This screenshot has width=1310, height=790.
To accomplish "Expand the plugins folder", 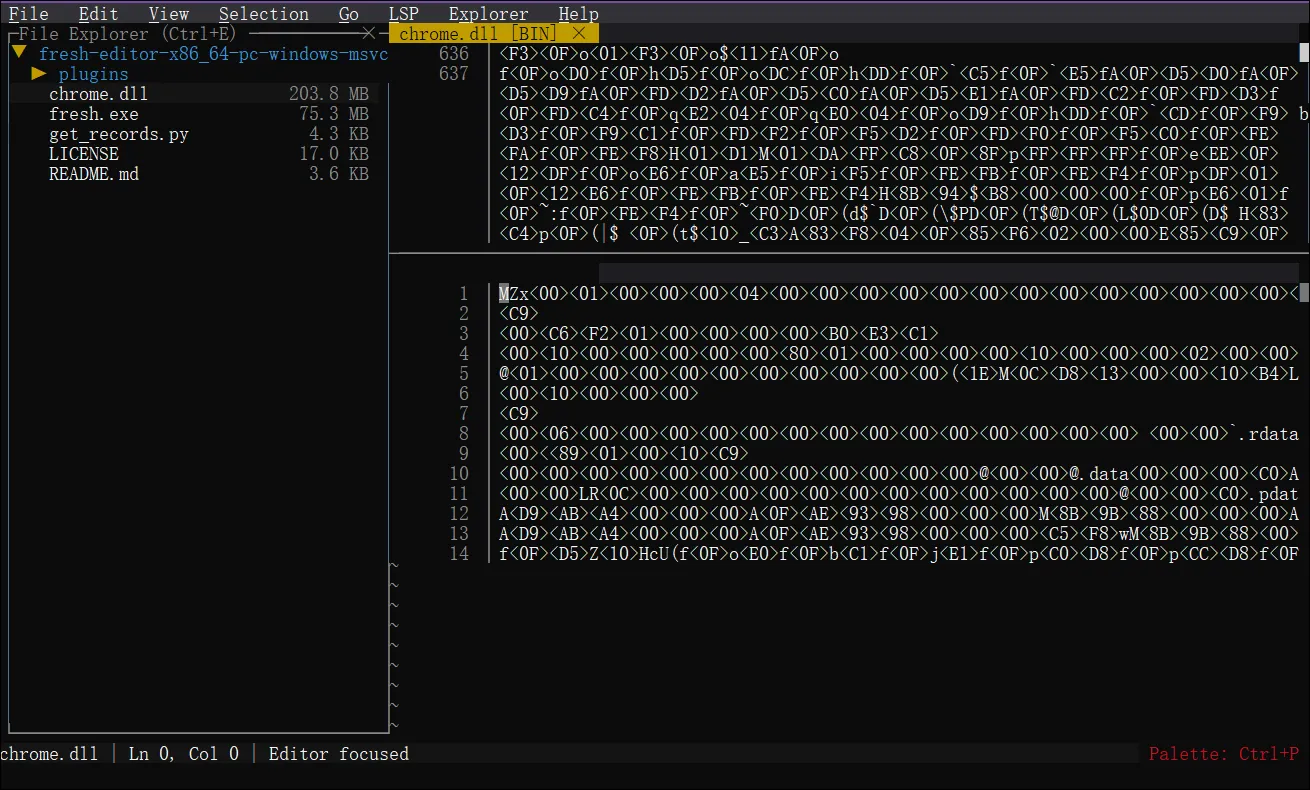I will [x=39, y=74].
